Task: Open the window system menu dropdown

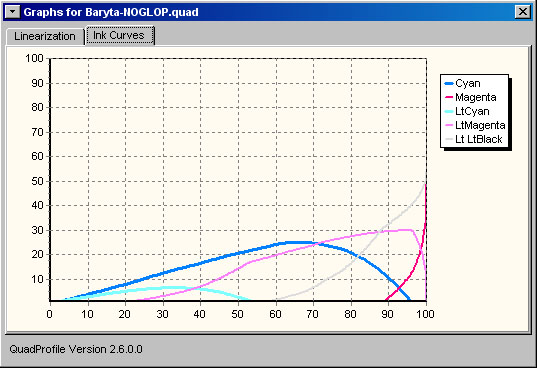Action: 13,12
